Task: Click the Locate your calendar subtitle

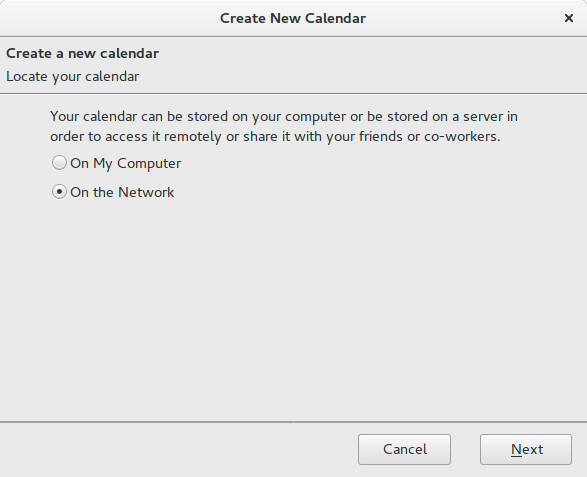Action: click(73, 77)
